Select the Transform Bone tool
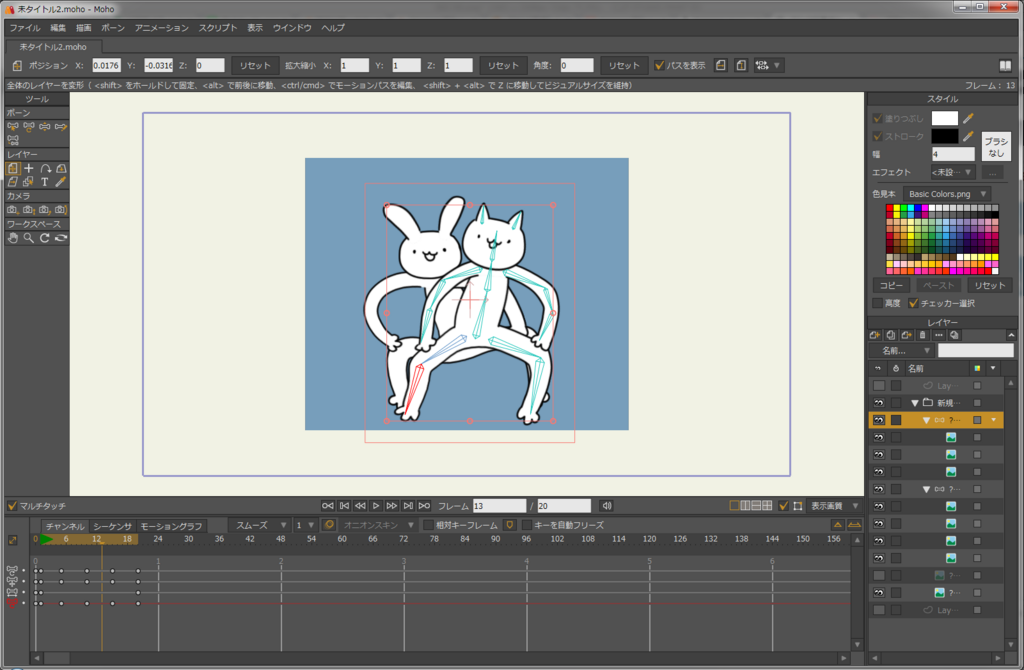The image size is (1024, 670). click(x=29, y=127)
